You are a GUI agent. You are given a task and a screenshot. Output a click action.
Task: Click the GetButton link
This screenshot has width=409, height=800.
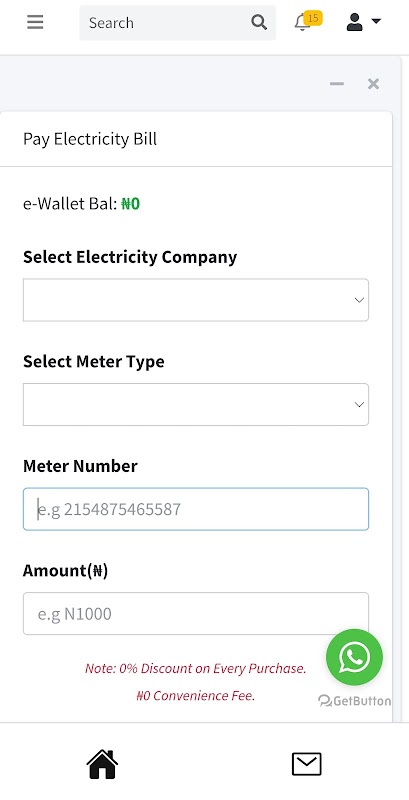coord(355,701)
